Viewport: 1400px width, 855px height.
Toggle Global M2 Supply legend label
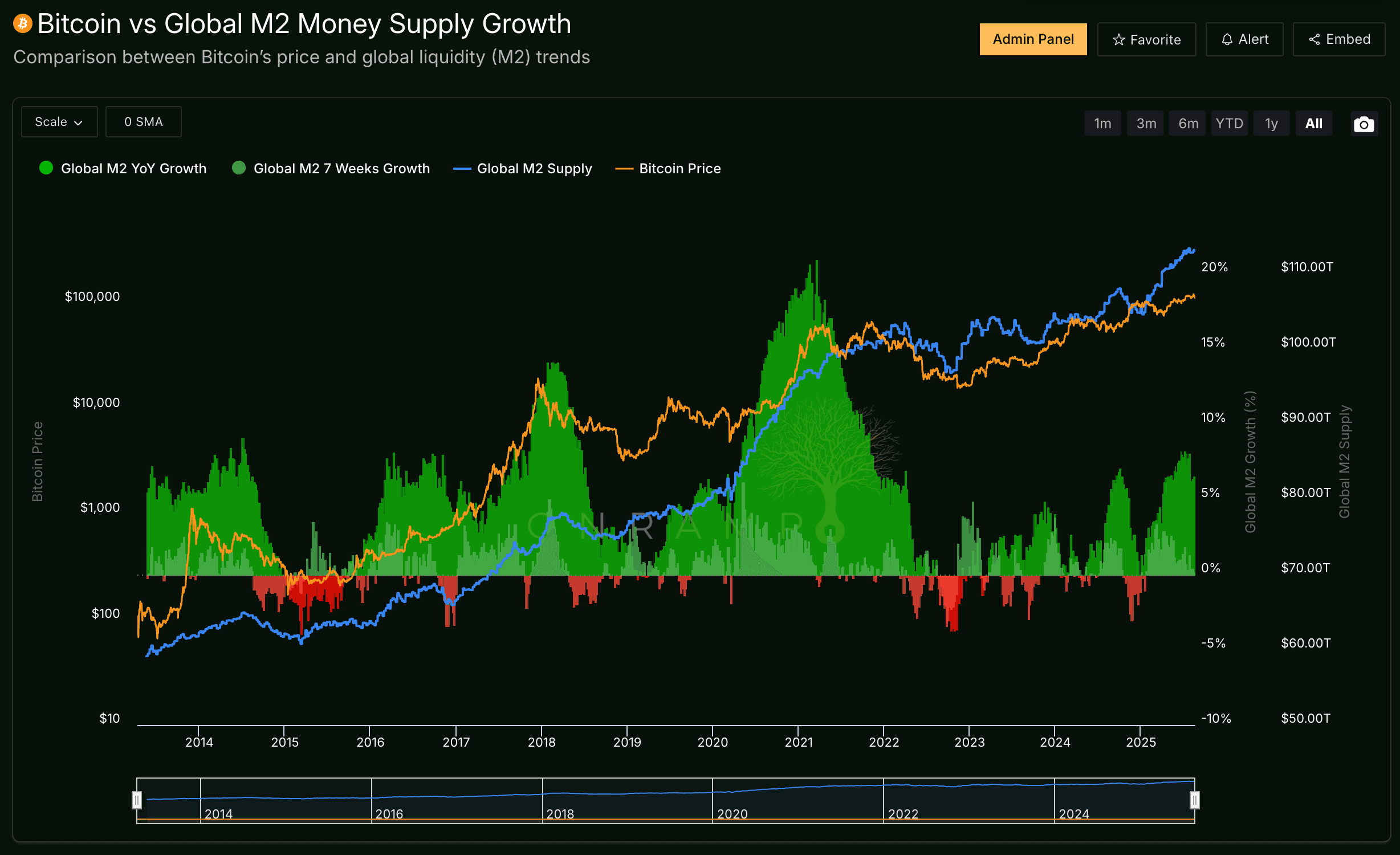click(x=534, y=169)
